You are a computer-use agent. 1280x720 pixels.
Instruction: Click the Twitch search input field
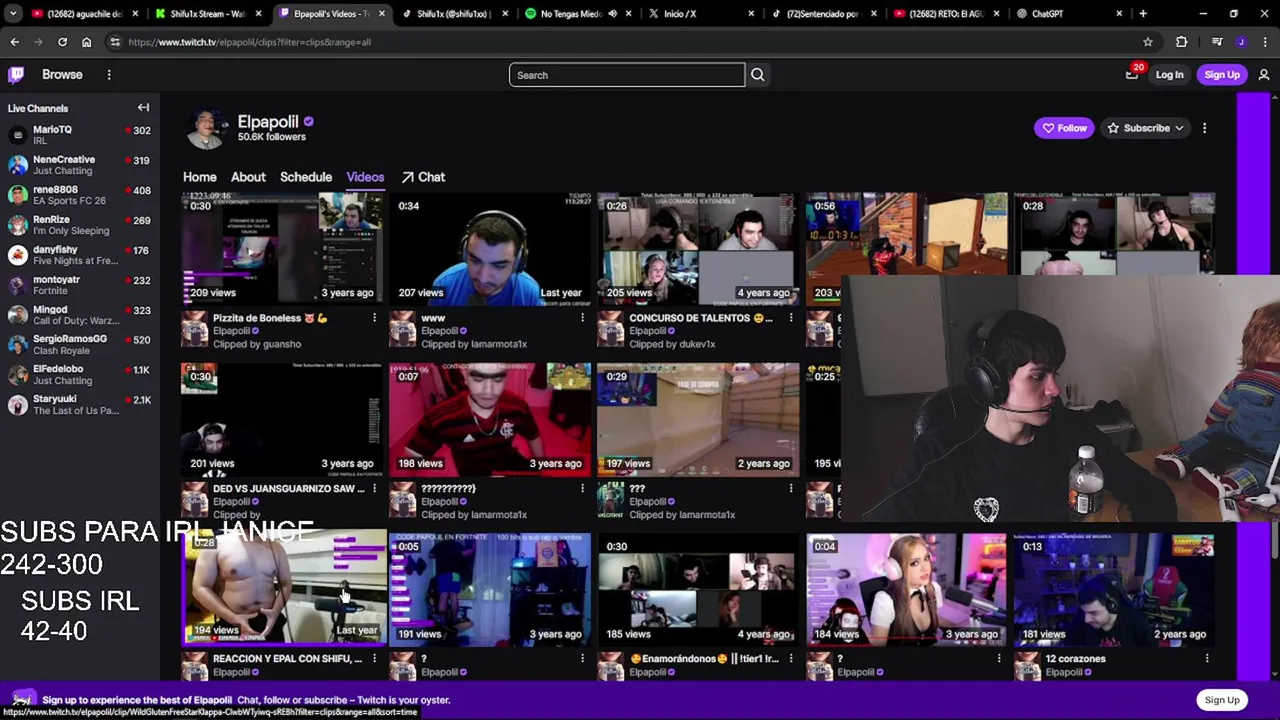coord(627,75)
